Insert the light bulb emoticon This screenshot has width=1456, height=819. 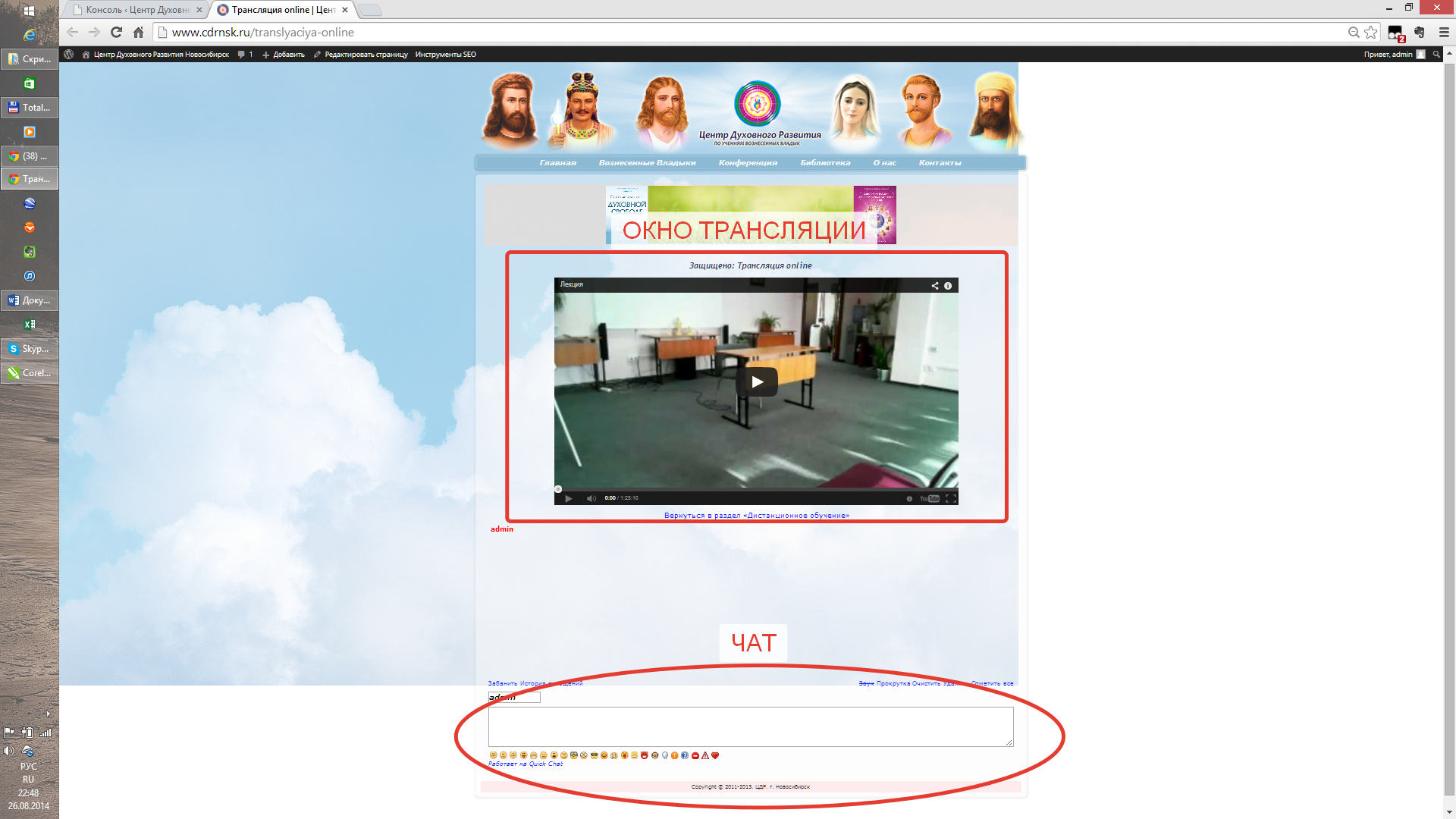coord(665,755)
